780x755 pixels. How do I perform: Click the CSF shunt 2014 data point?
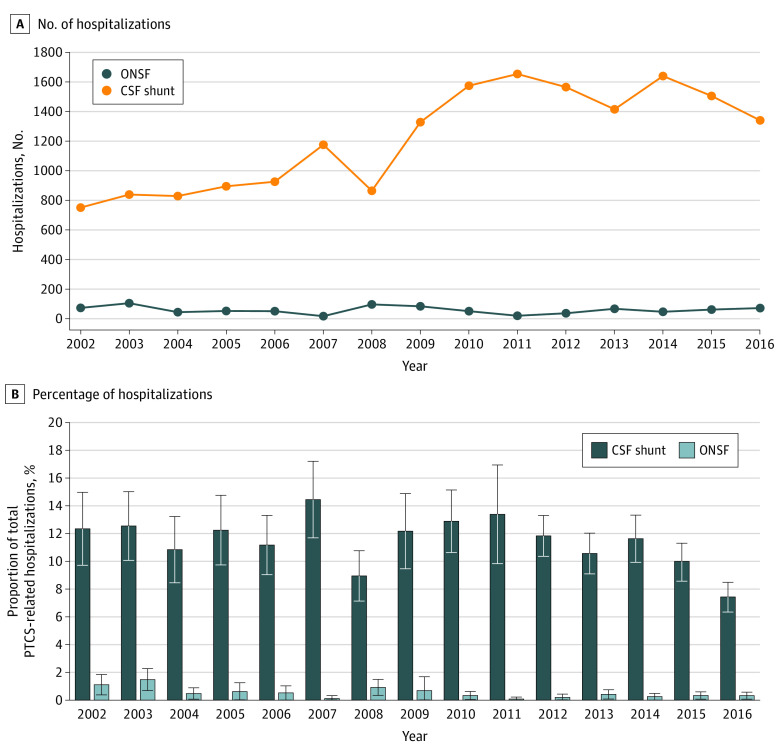(663, 76)
